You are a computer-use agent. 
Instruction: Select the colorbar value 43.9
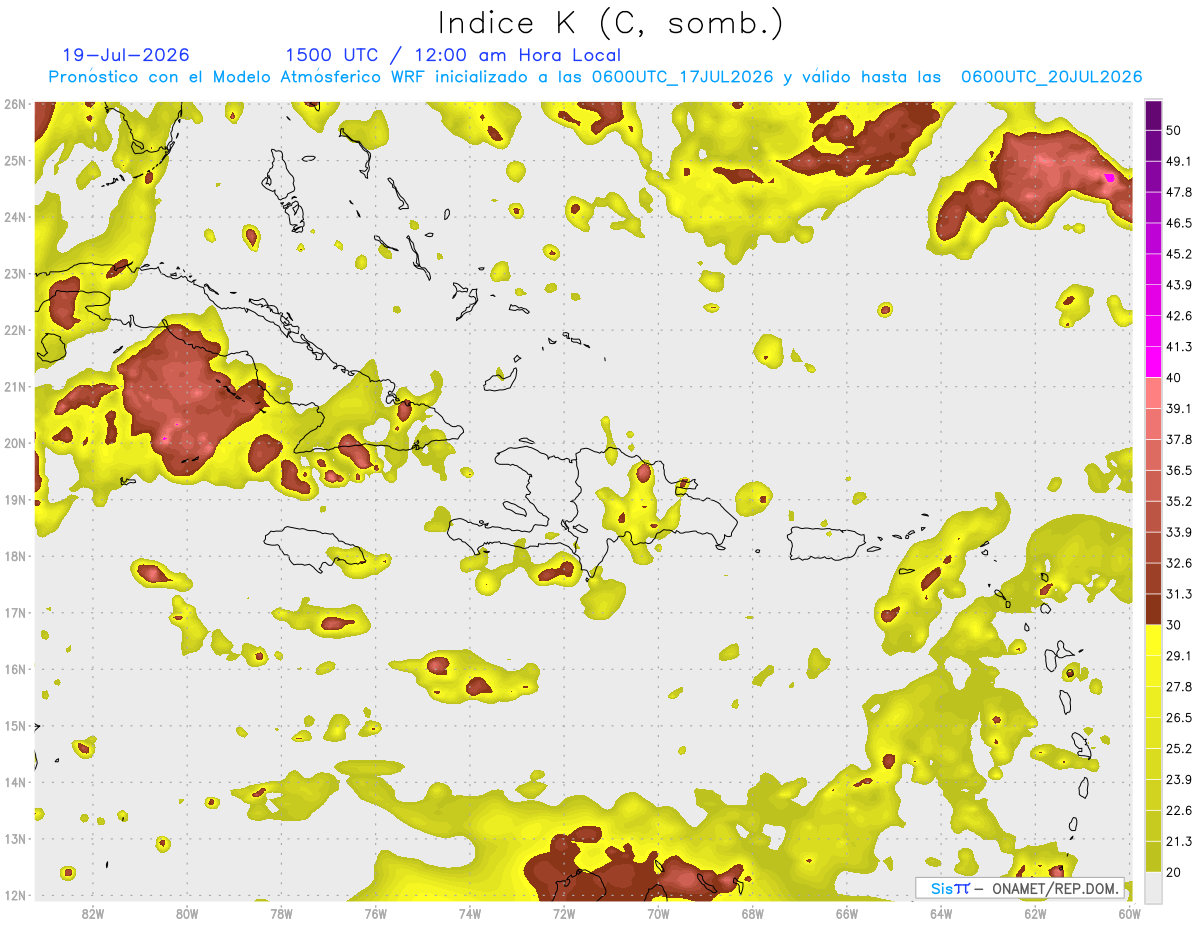coord(1178,285)
